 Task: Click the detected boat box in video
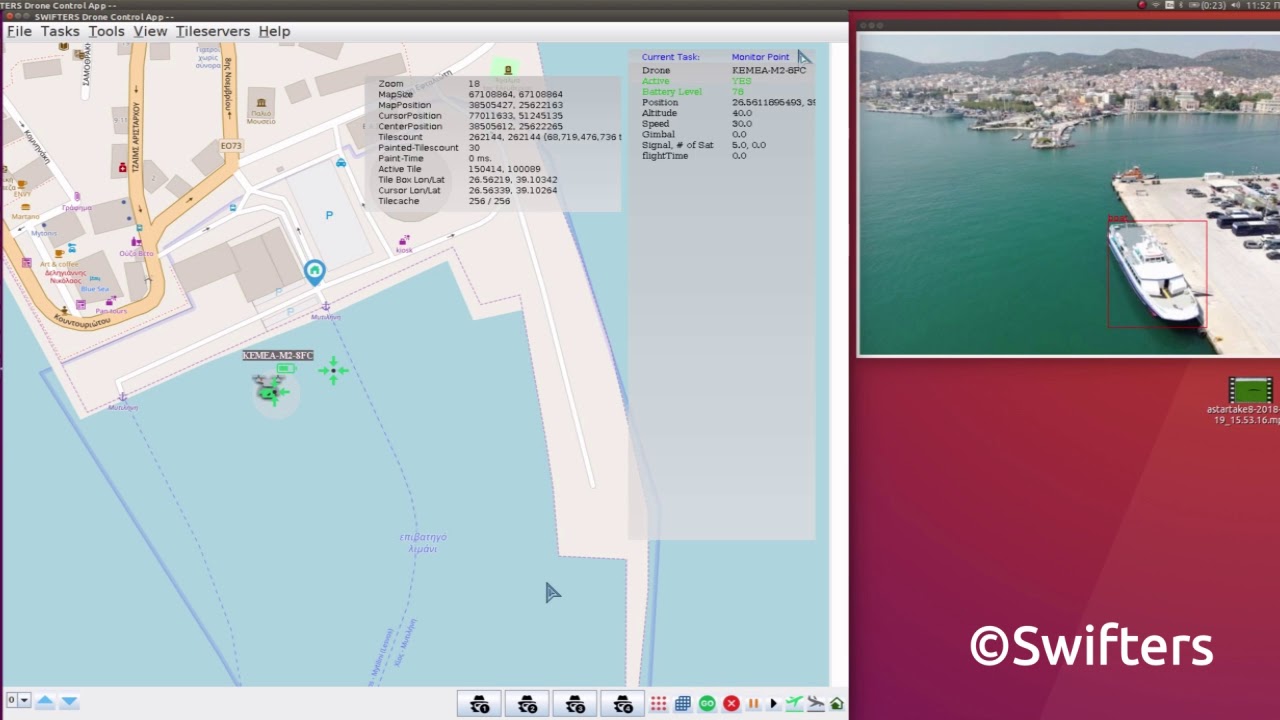tap(1156, 274)
